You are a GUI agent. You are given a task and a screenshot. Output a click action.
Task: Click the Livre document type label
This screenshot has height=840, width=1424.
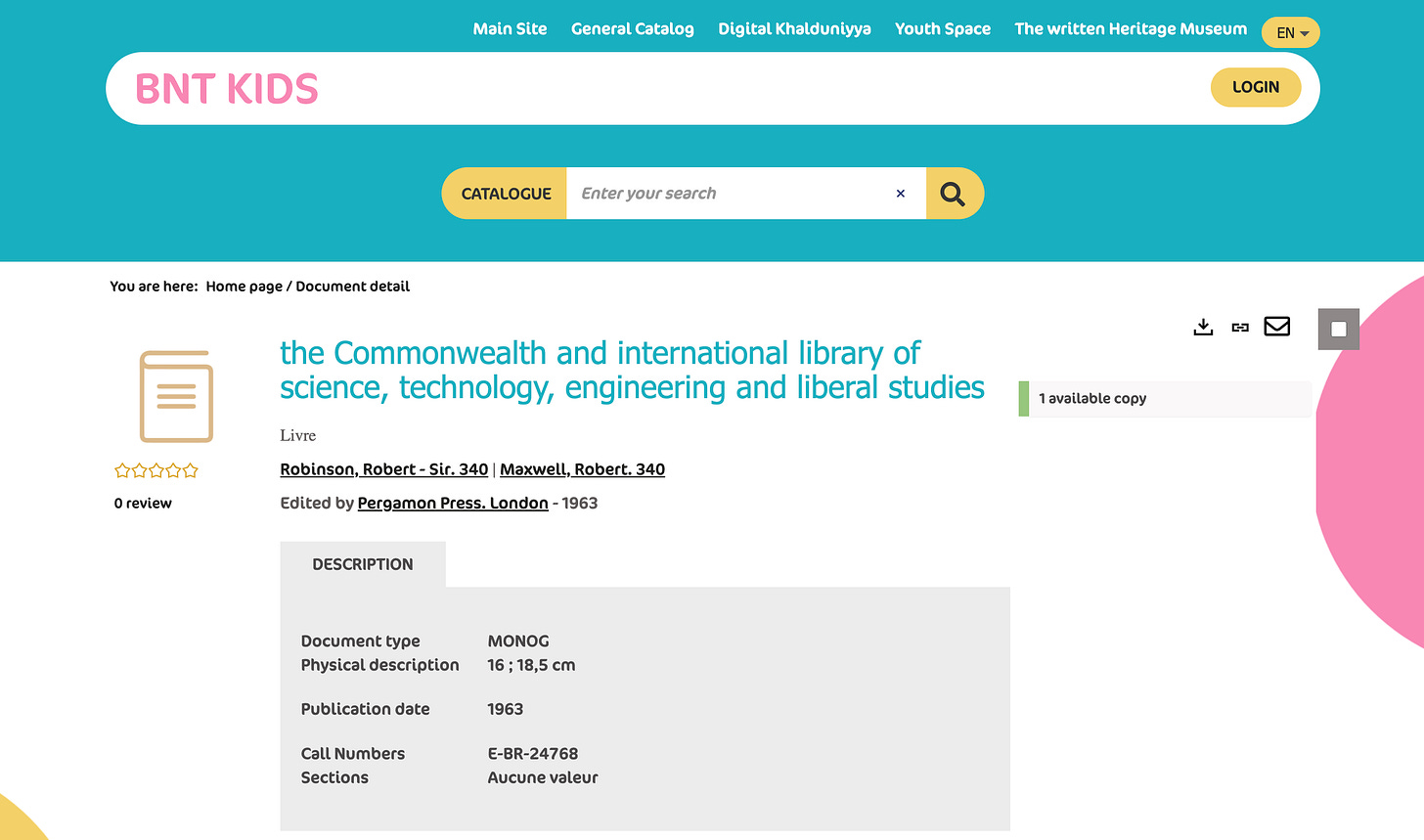pos(298,435)
